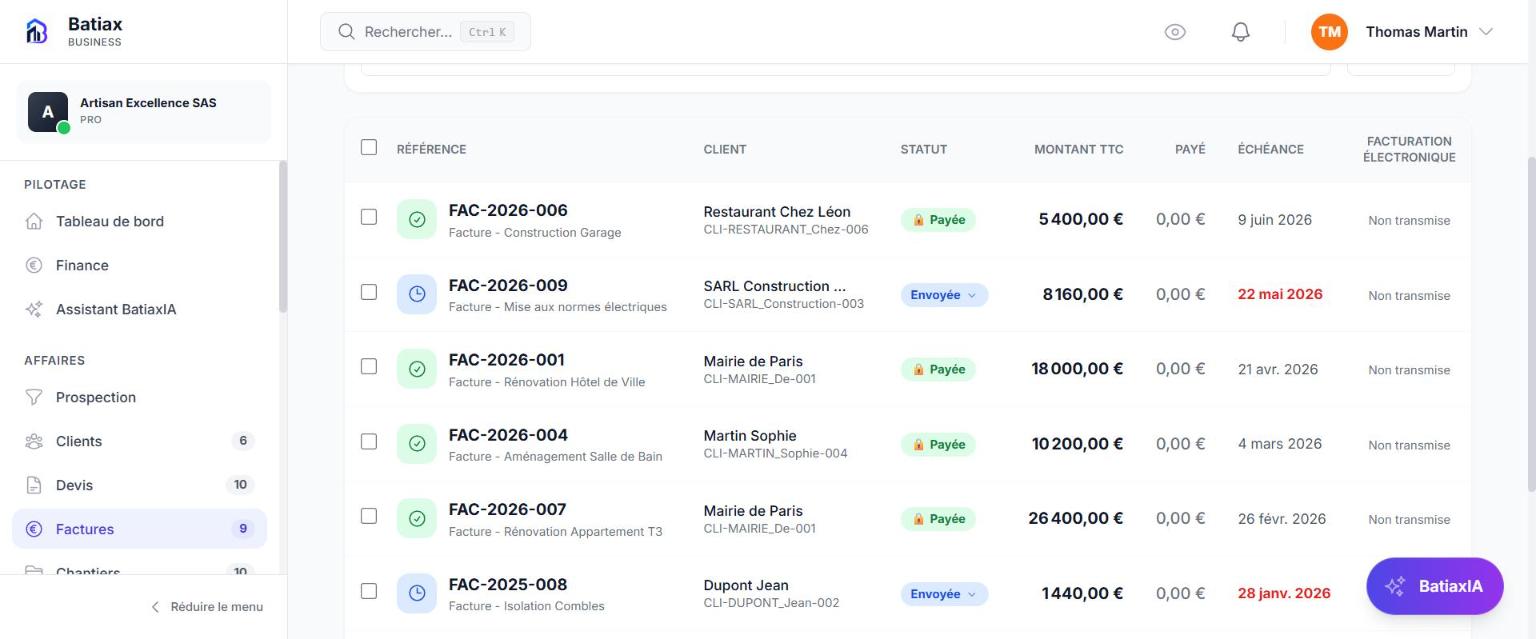Click the green check icon for FAC-2026-001
Screen dimensions: 1536x639
pyautogui.click(x=417, y=369)
